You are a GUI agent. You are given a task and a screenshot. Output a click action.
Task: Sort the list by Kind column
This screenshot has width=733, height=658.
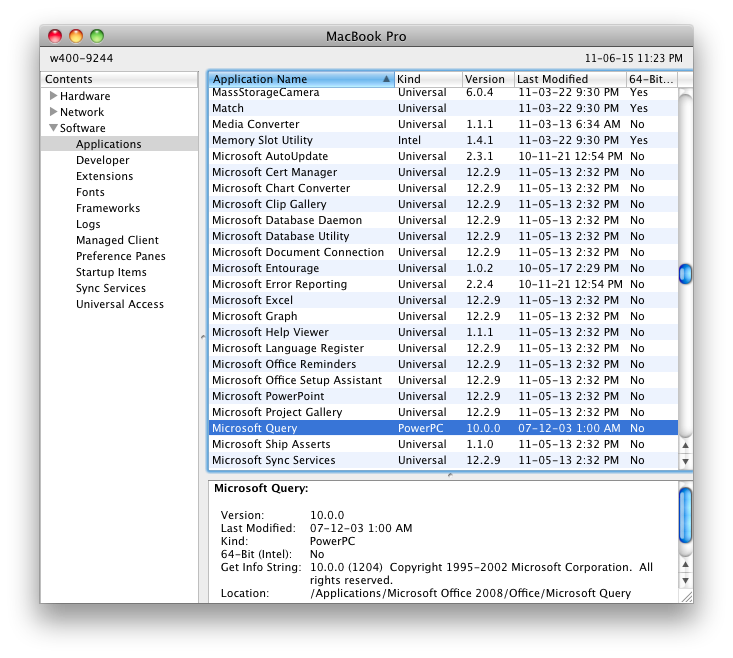[x=428, y=79]
